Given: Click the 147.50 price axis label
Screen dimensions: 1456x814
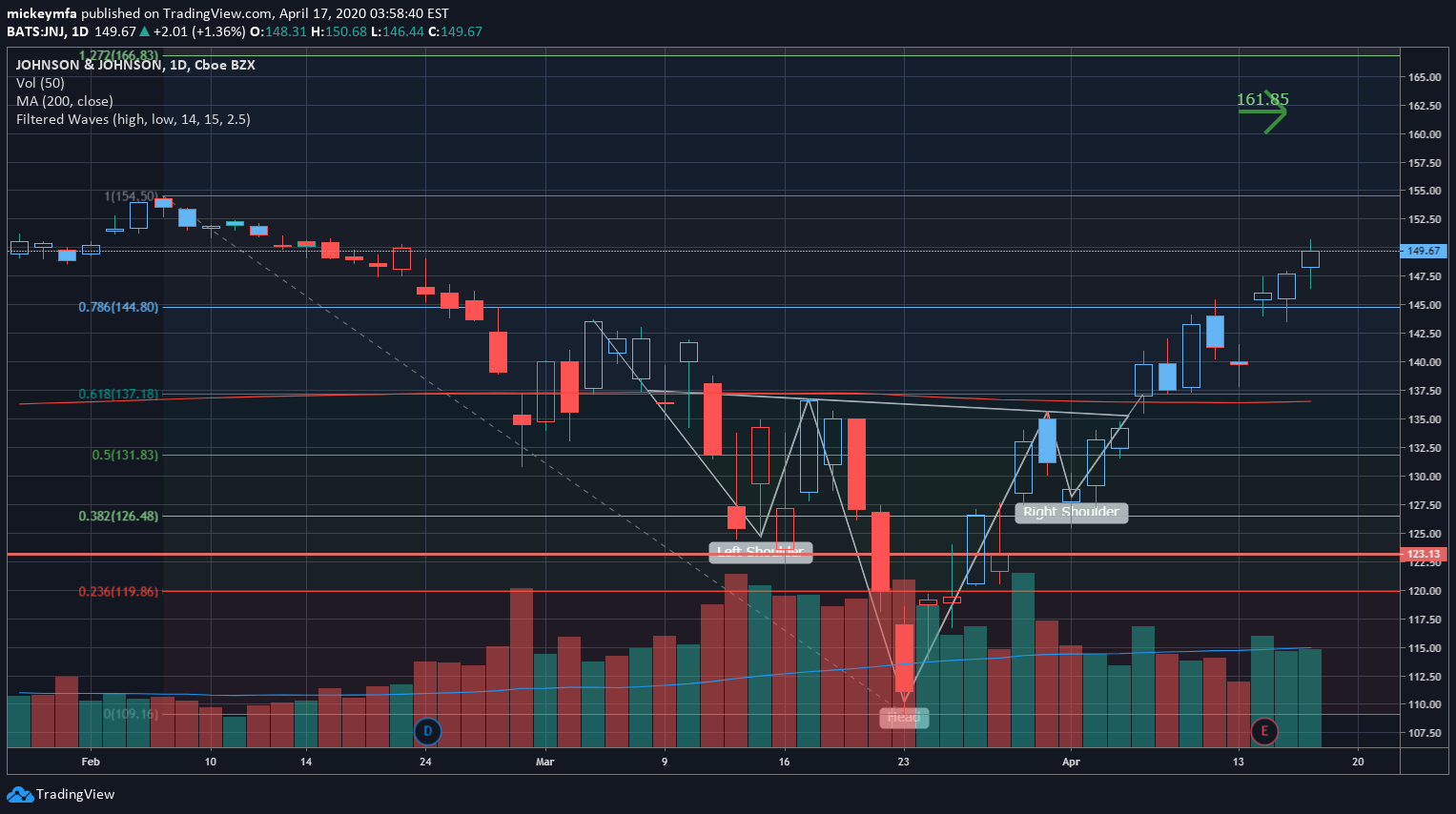Looking at the screenshot, I should click(x=1424, y=276).
